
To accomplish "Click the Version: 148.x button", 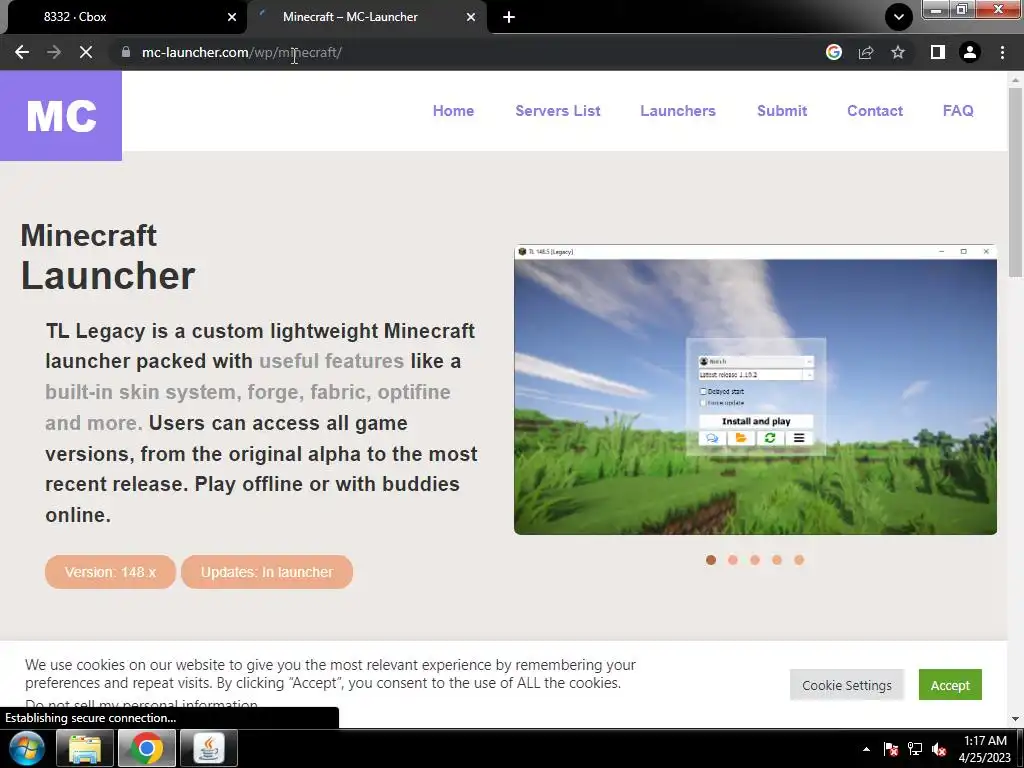I will (110, 572).
